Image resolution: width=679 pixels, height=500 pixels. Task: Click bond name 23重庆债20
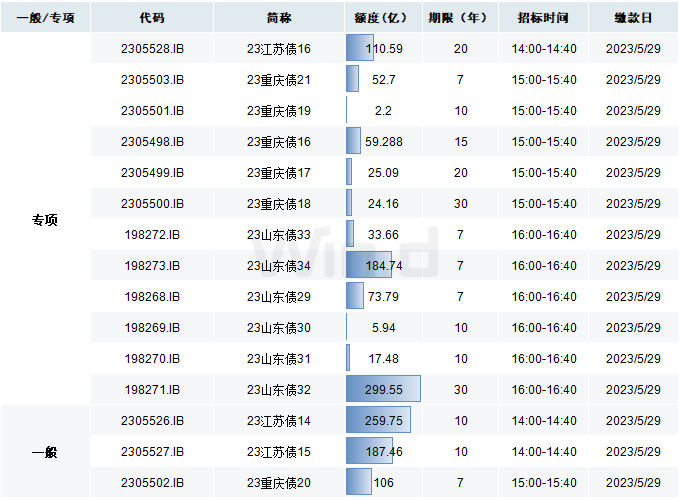tap(279, 483)
